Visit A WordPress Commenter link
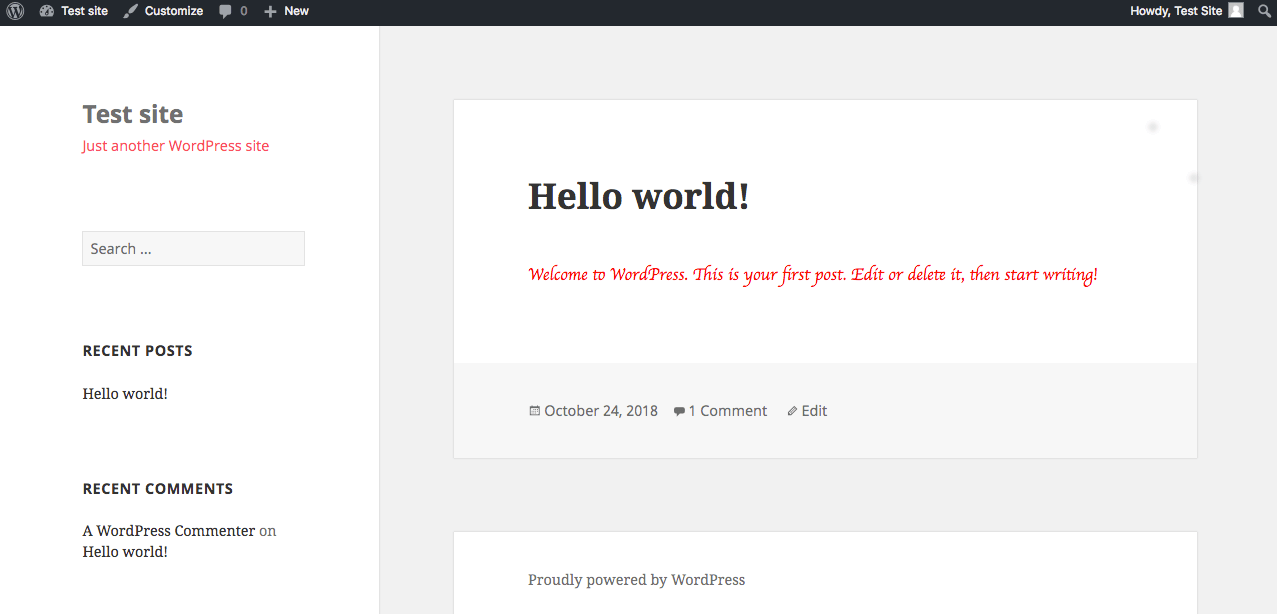 click(x=169, y=531)
